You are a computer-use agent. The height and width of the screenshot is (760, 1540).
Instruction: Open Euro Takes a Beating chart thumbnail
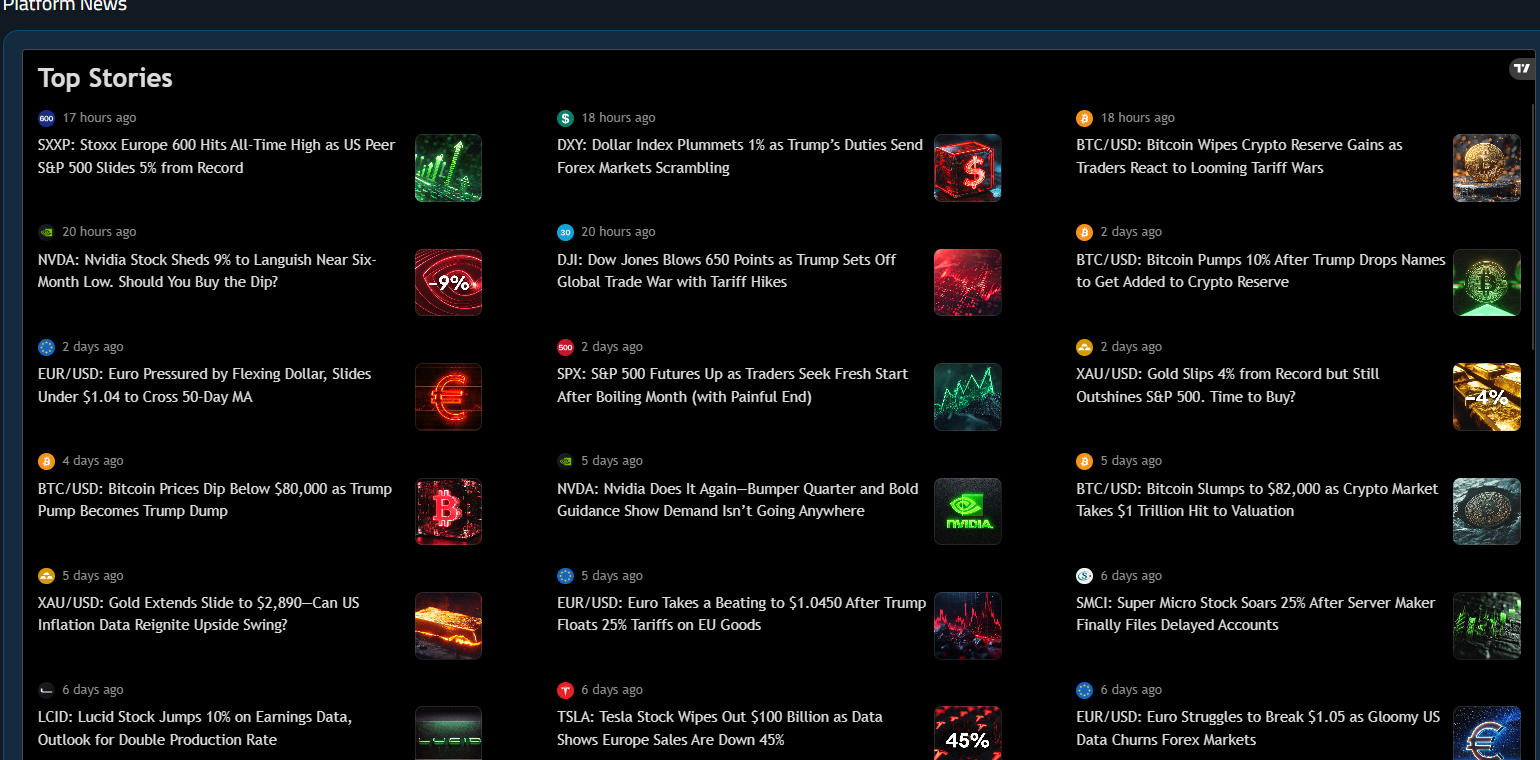tap(967, 626)
